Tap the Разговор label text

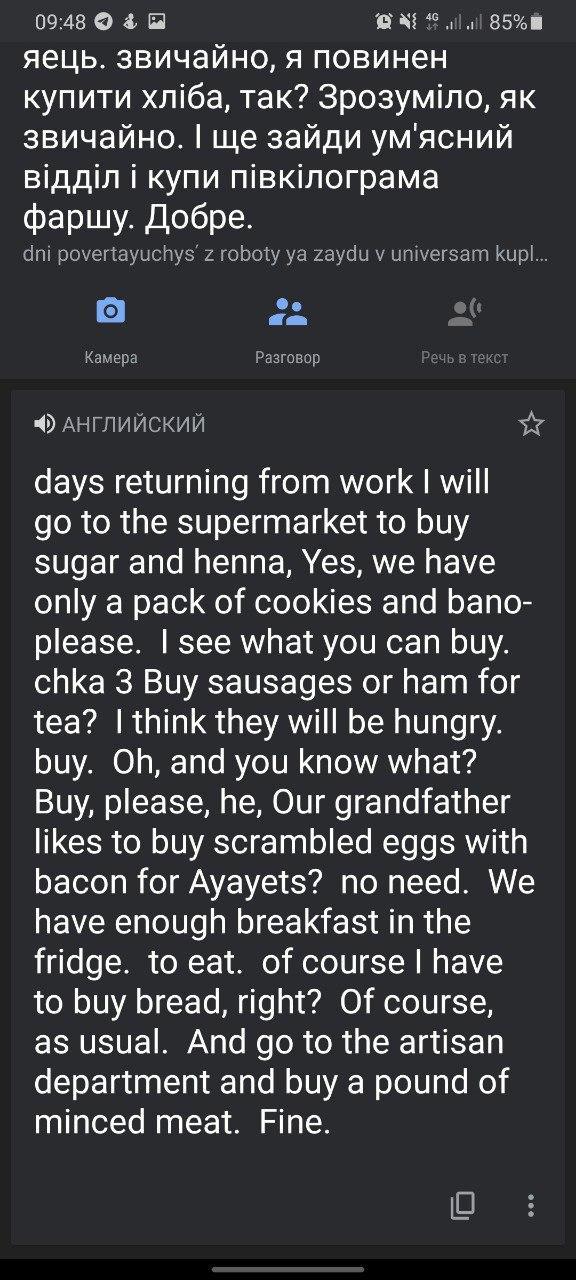click(288, 357)
